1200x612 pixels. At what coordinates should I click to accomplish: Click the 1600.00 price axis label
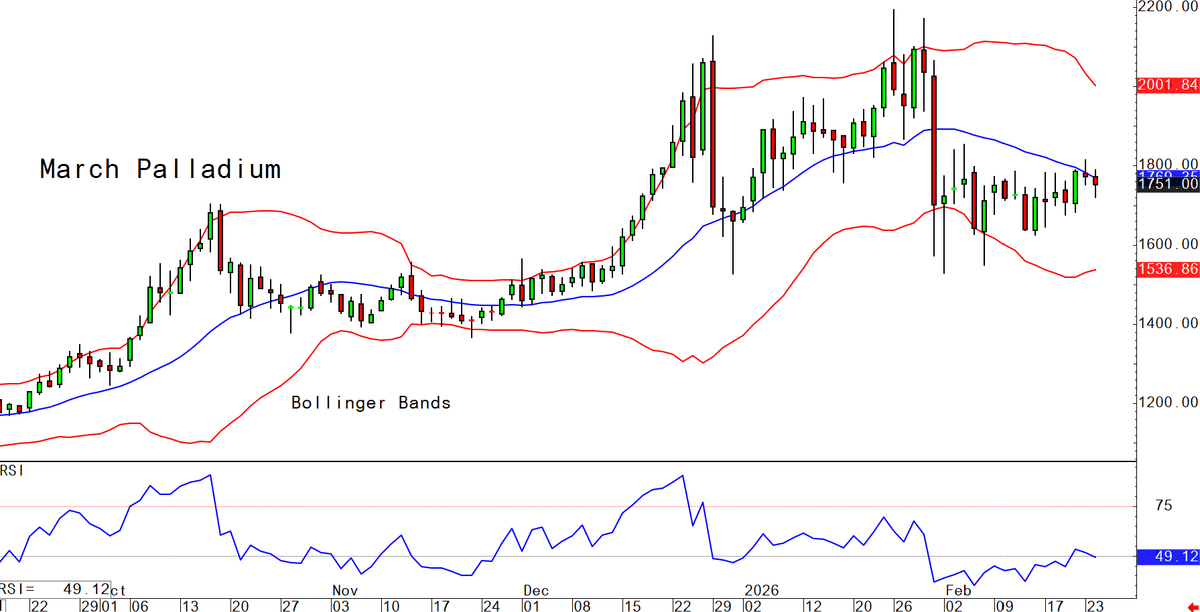pos(1167,244)
